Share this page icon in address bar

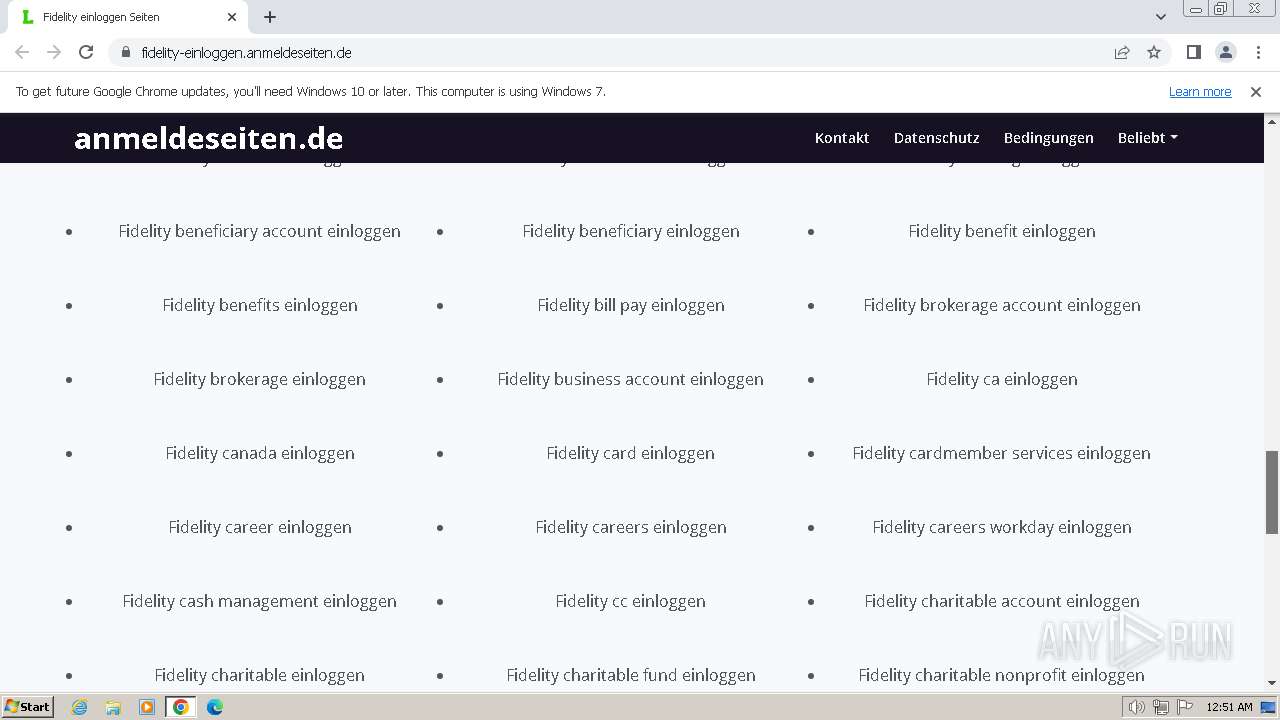(1122, 52)
